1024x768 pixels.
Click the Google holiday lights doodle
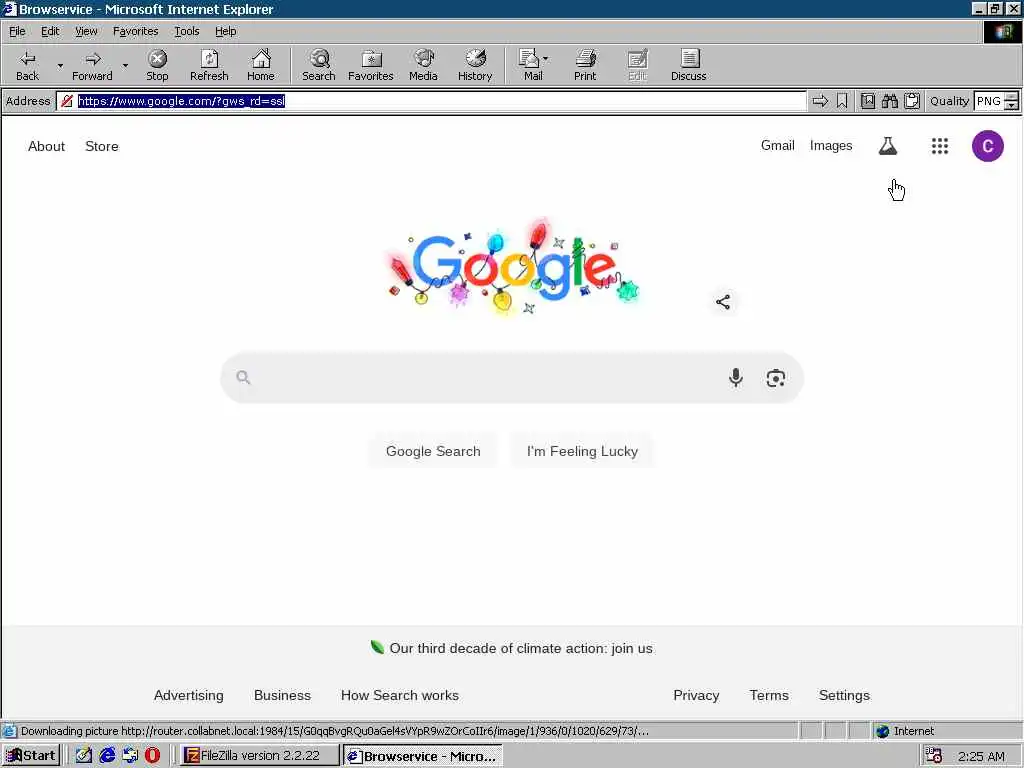point(513,266)
